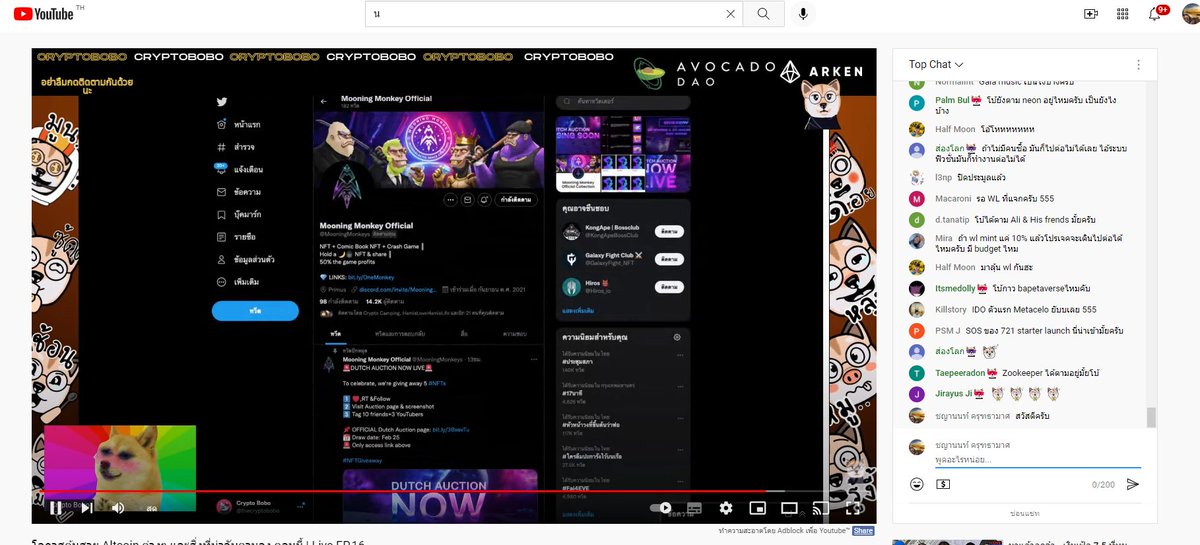1200x545 pixels.
Task: Click Mira's profile avatar
Action: coord(916,241)
